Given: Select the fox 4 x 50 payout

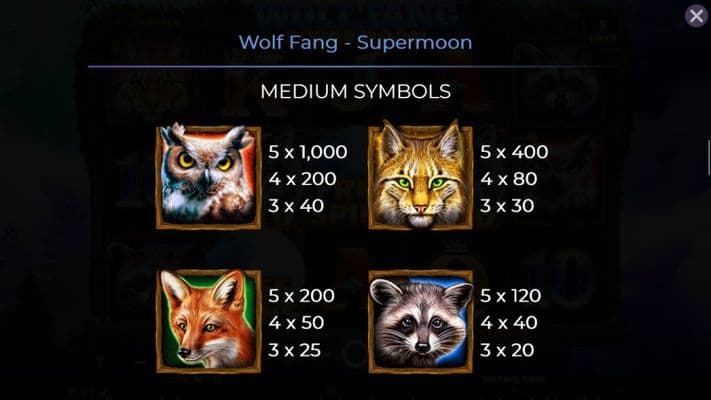Looking at the screenshot, I should (x=296, y=323).
